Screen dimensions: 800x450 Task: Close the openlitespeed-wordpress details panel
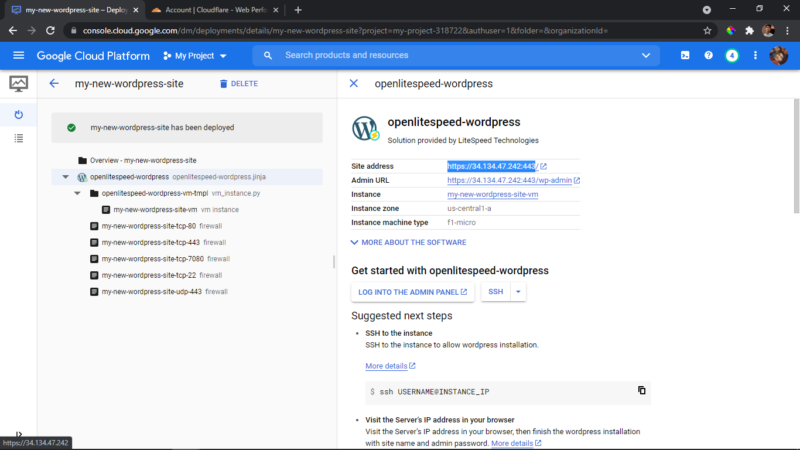coord(354,83)
